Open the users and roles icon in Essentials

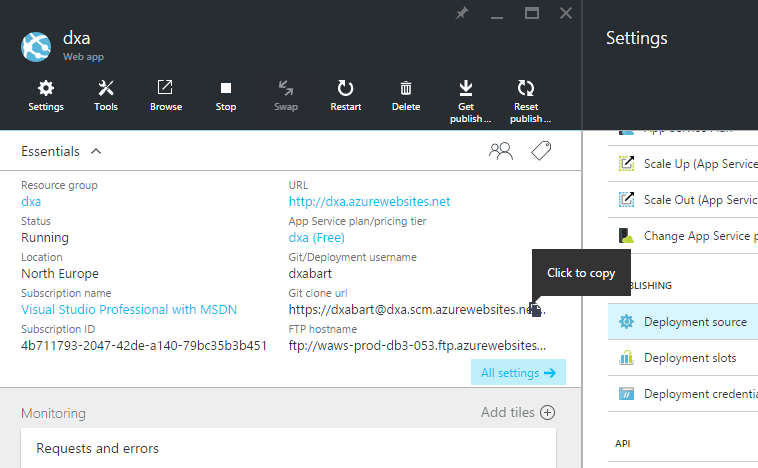500,151
